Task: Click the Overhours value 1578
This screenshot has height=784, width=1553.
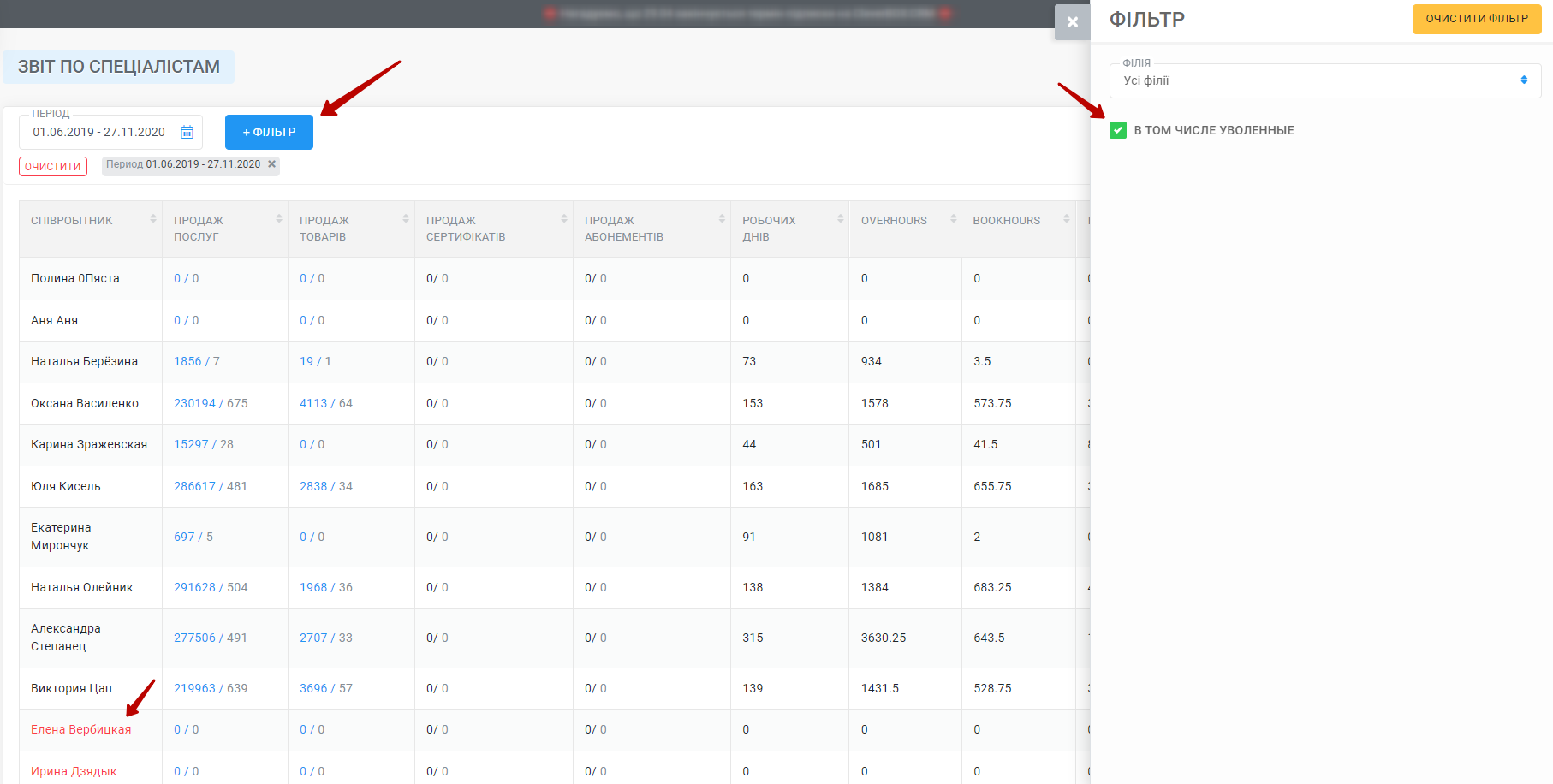Action: coord(875,403)
